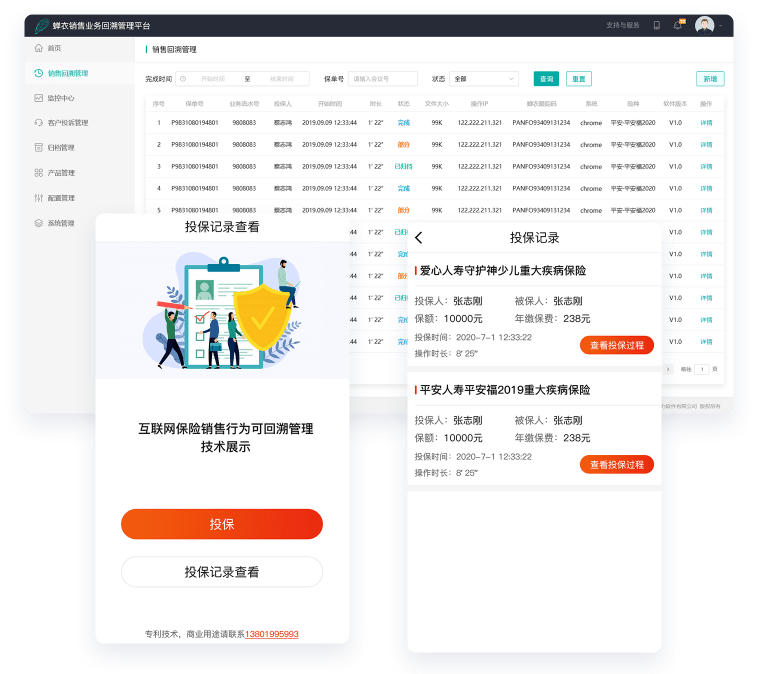The image size is (758, 674).
Task: Click 已归档 status in row 3
Action: [404, 166]
